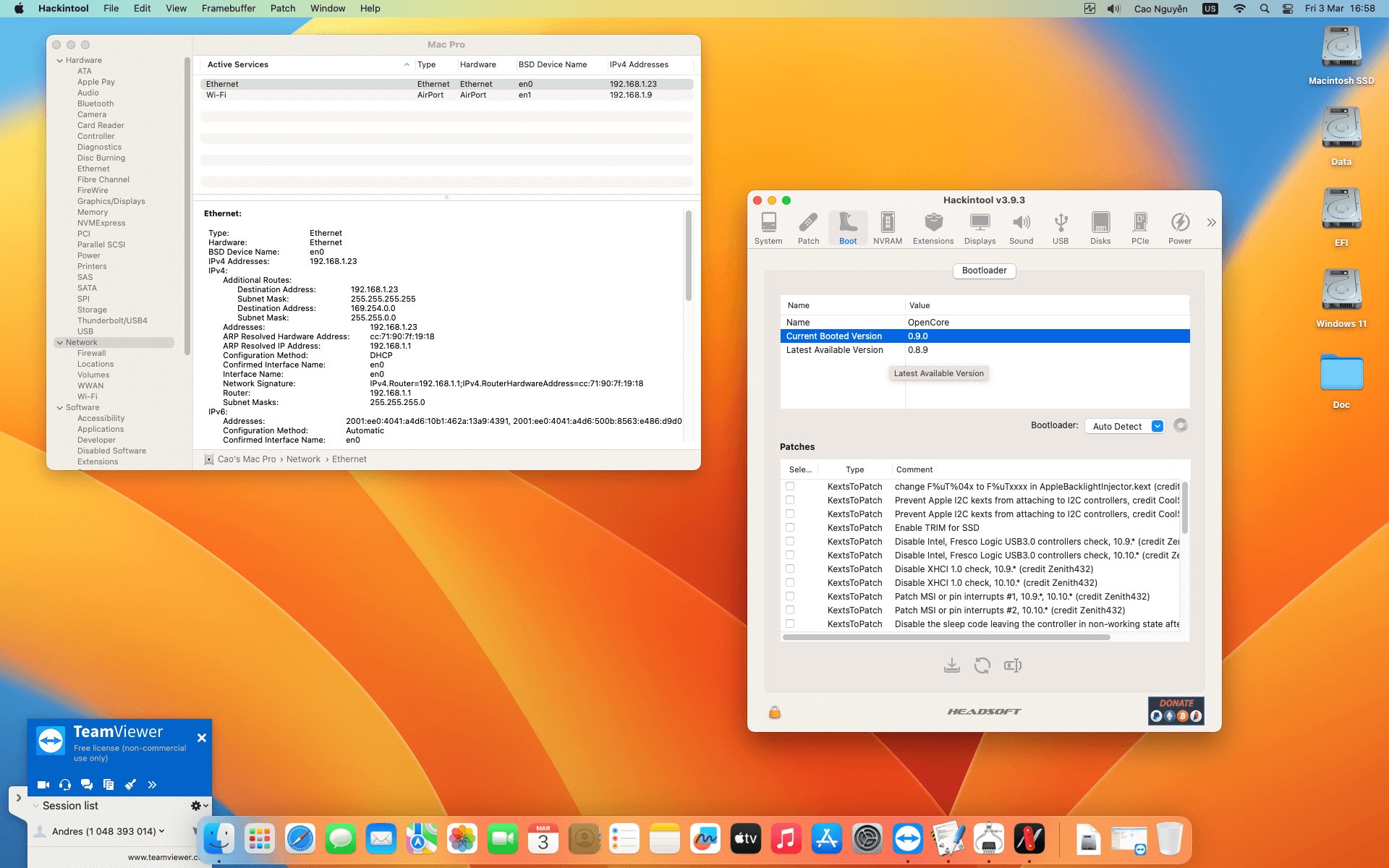Screen dimensions: 1389x868
Task: Check Patch MSI or pin interrupts #1
Action: (790, 597)
